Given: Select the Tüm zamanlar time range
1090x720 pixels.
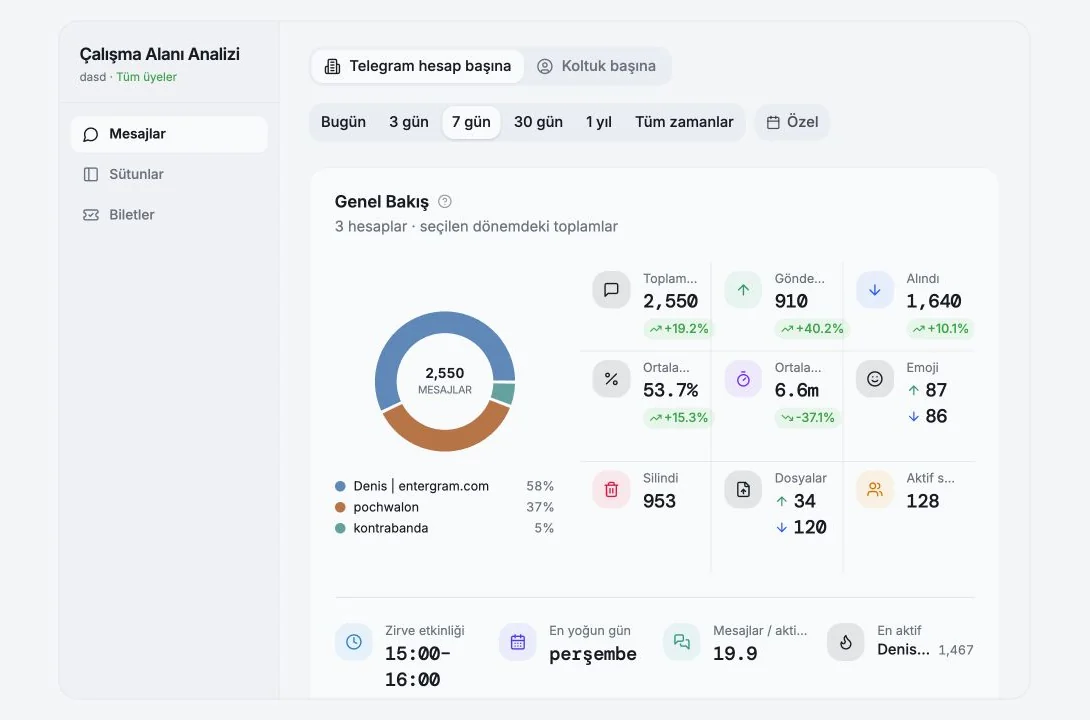Looking at the screenshot, I should point(684,122).
